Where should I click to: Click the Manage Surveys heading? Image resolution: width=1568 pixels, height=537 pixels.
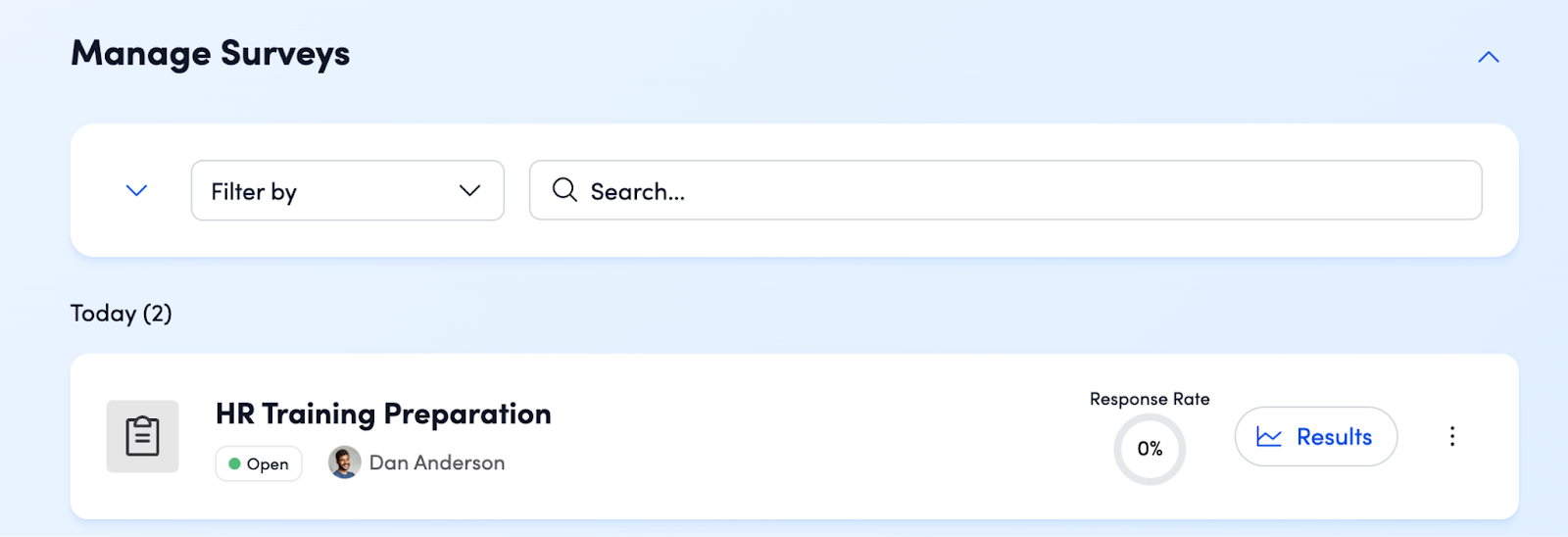(211, 54)
